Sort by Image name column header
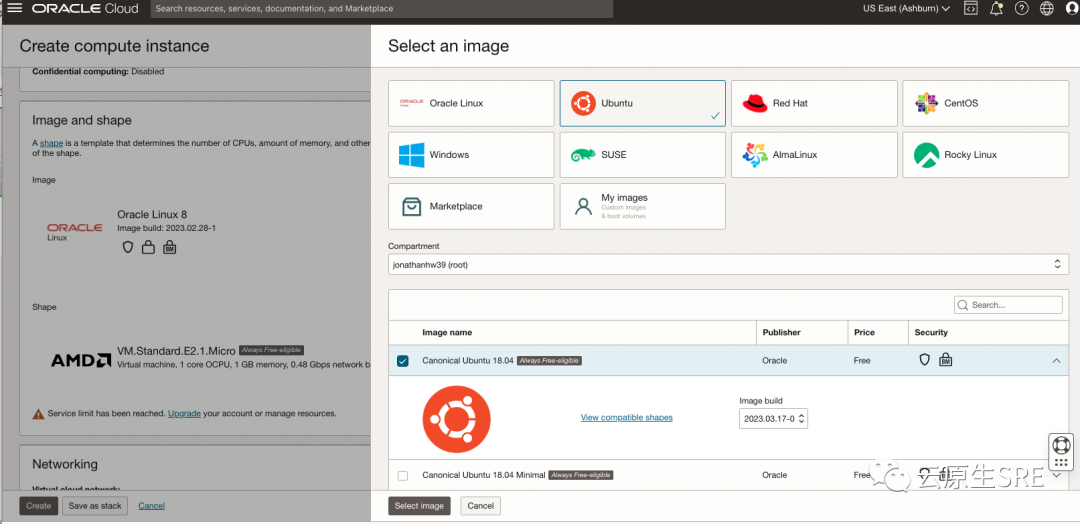1080x524 pixels. pos(447,332)
